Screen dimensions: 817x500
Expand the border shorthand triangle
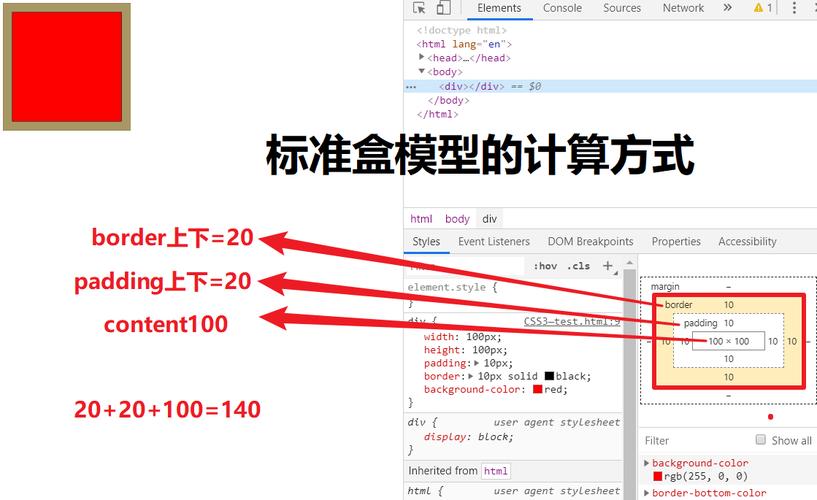tap(471, 376)
